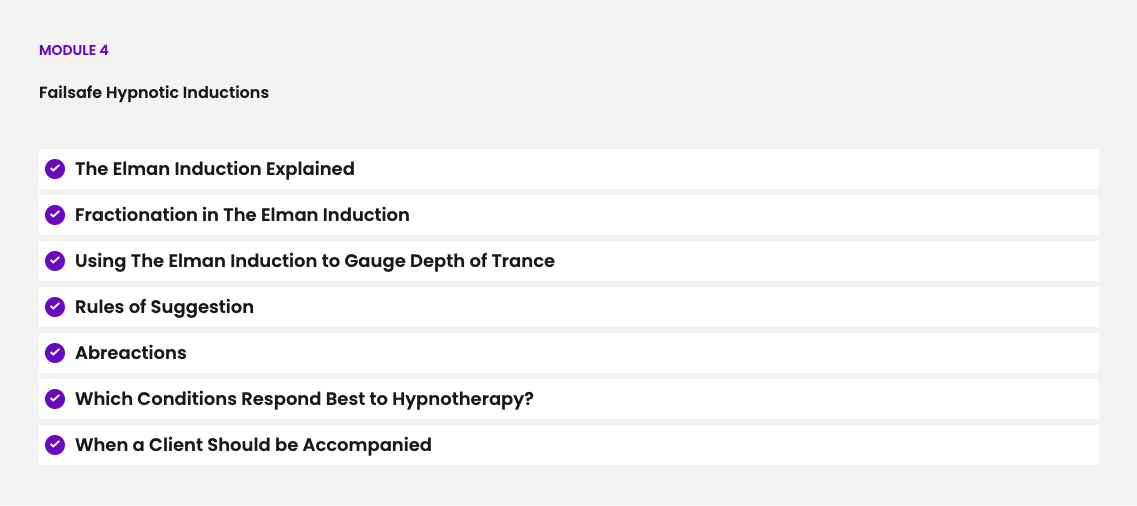The height and width of the screenshot is (506, 1137).
Task: Toggle completion check for Which Conditions Respond Best
Action: tap(55, 399)
